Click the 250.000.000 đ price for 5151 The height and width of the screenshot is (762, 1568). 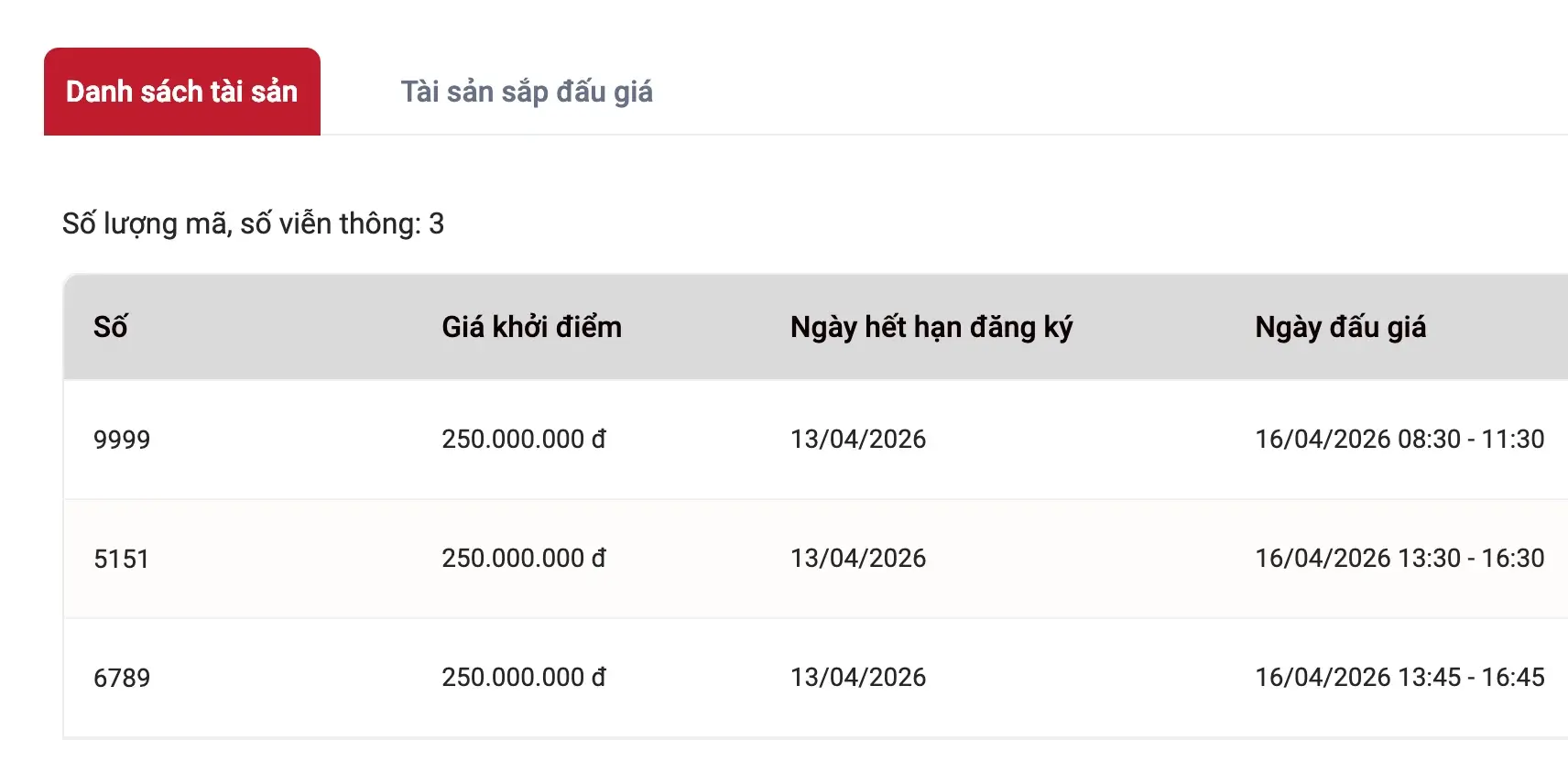pos(523,559)
